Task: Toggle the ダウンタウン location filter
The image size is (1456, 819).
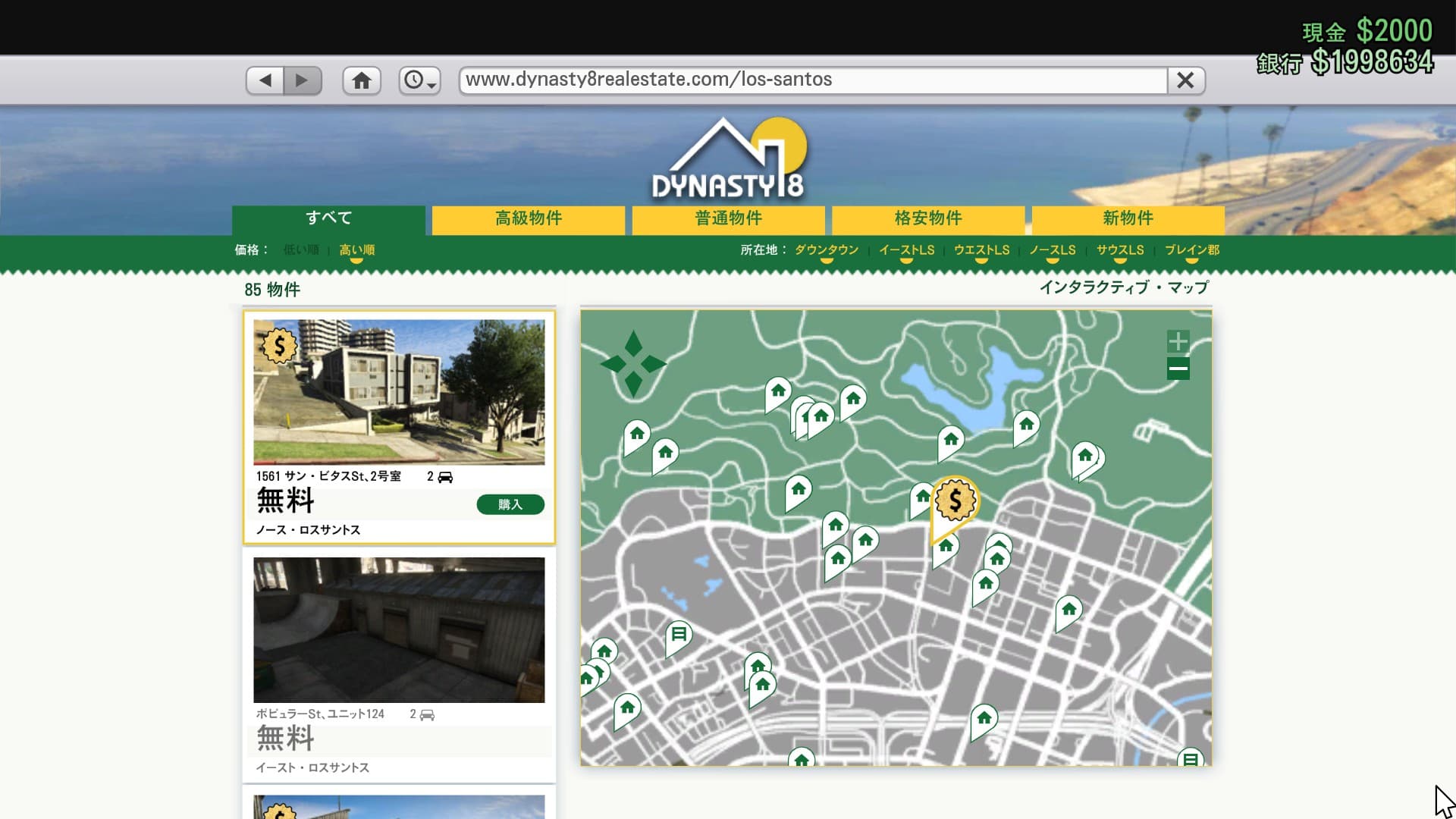Action: (827, 250)
